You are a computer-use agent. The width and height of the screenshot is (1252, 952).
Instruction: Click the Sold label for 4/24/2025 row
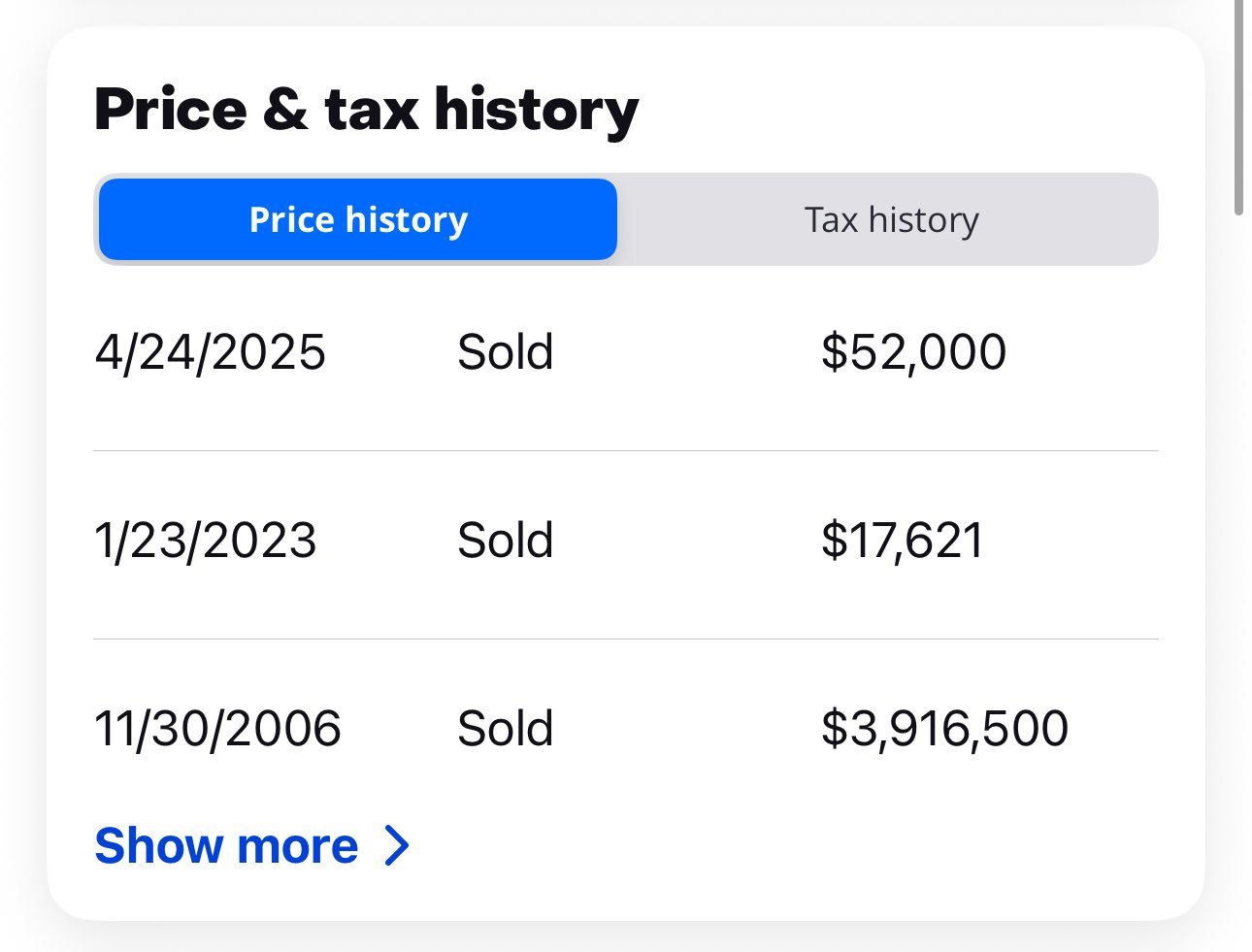pos(505,351)
